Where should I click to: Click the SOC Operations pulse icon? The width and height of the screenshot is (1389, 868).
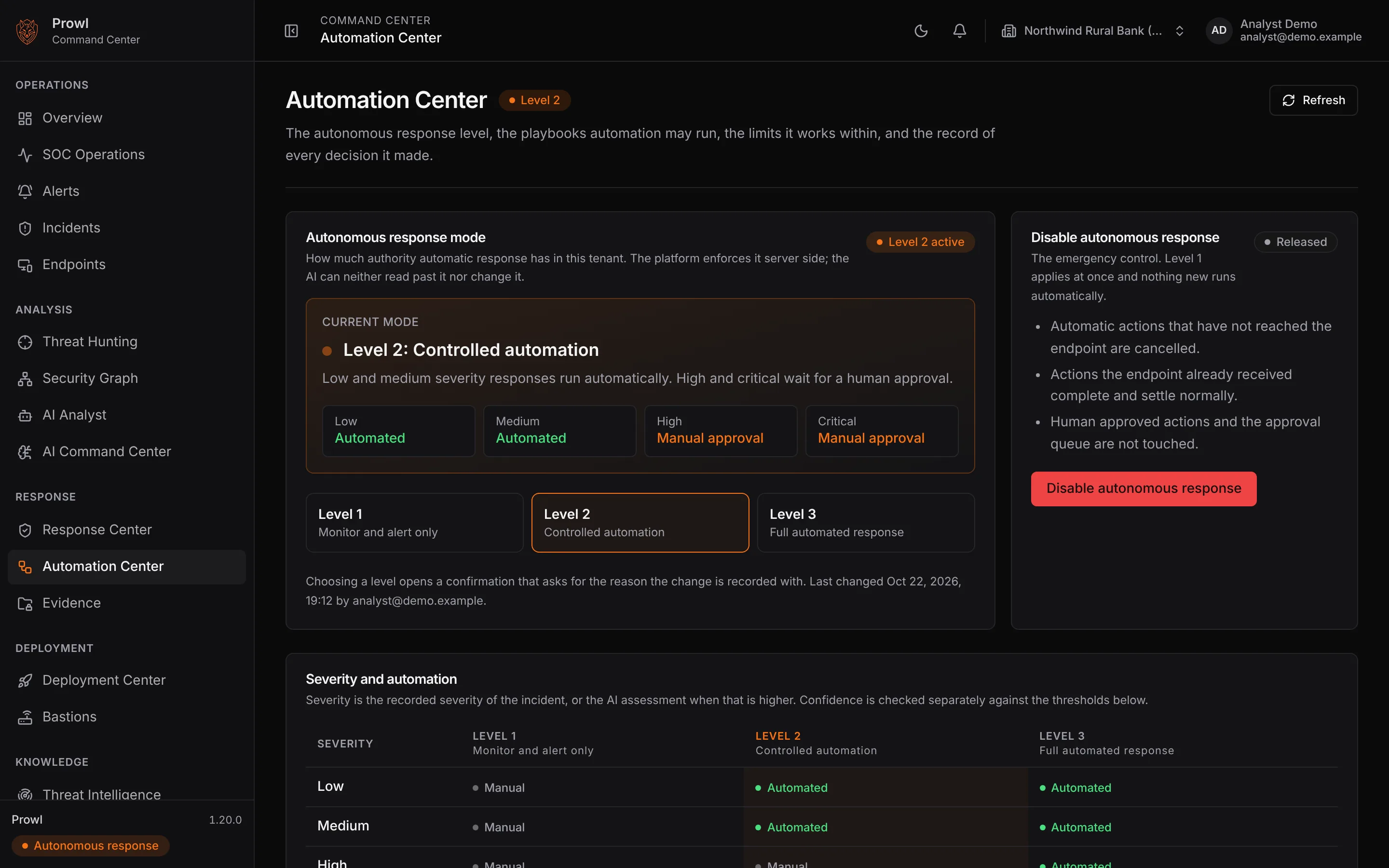[x=25, y=155]
